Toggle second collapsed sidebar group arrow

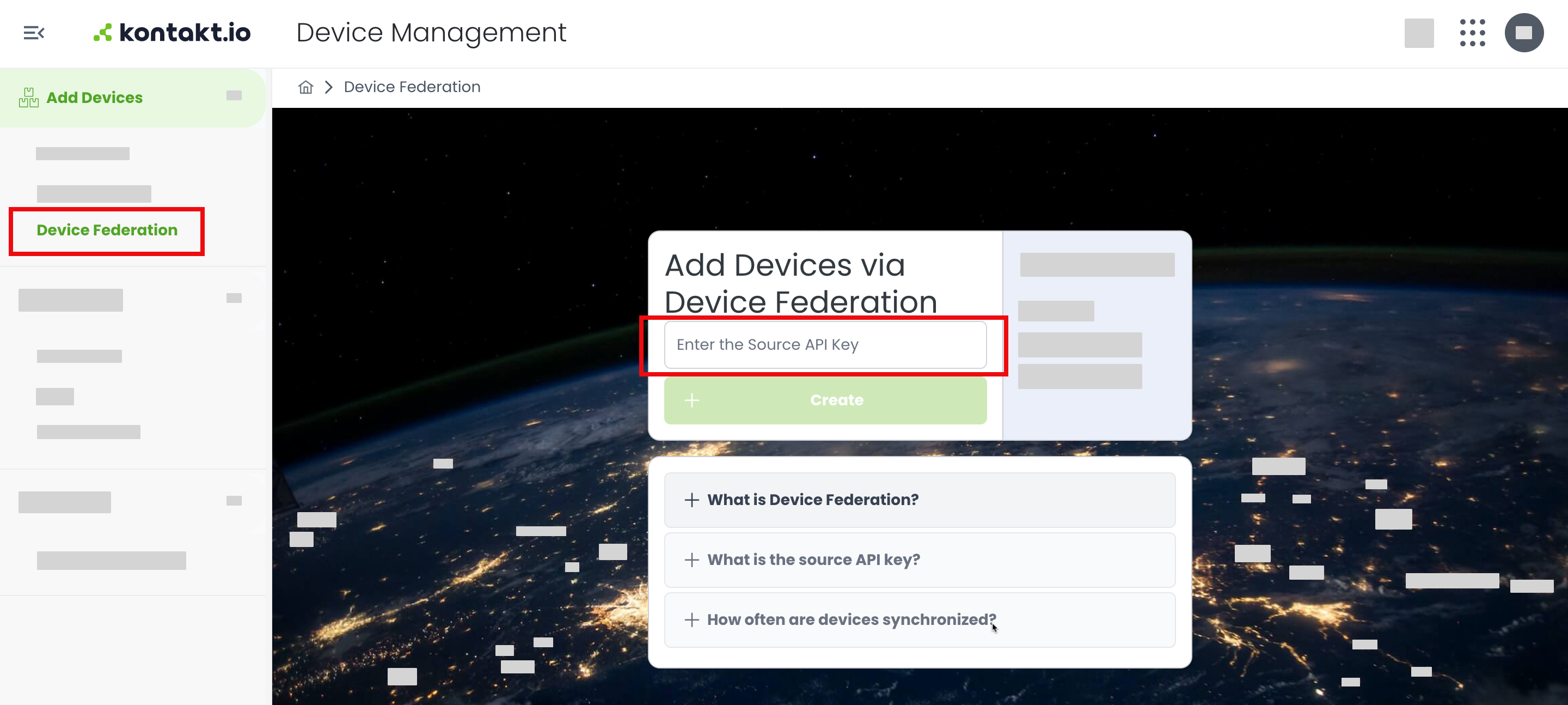click(234, 298)
